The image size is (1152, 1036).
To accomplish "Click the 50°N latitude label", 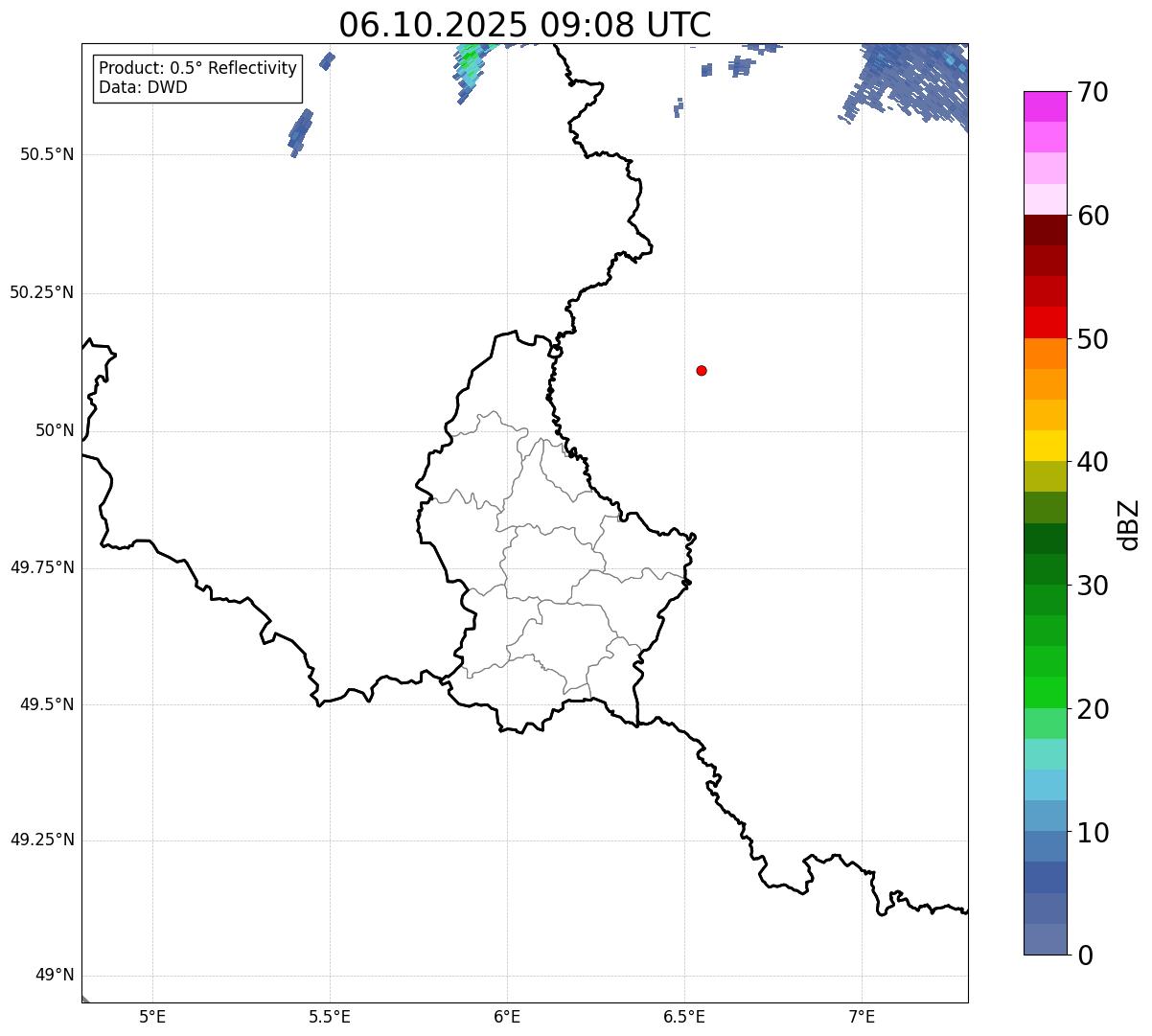I will (x=55, y=430).
